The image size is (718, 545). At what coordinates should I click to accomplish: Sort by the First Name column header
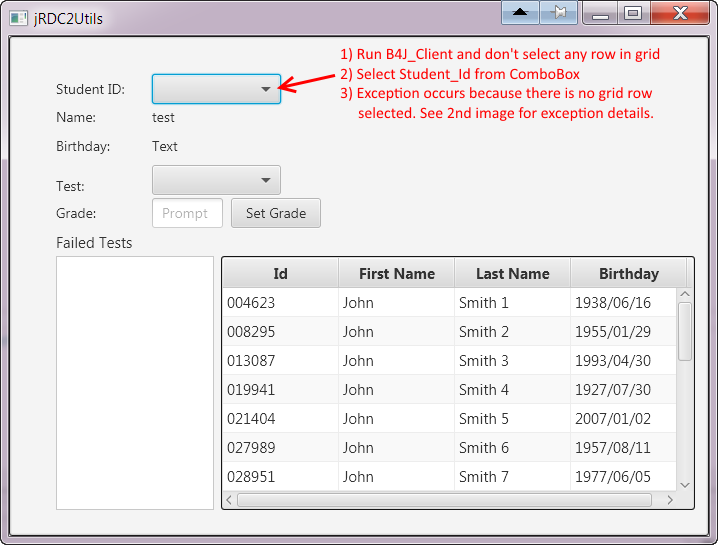click(x=397, y=273)
